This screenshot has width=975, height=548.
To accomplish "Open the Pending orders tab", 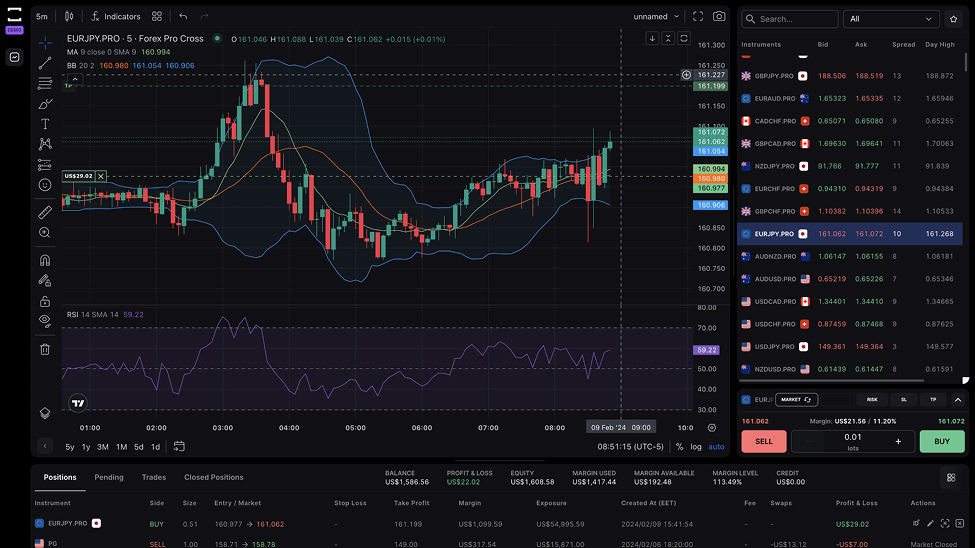I will tap(109, 477).
